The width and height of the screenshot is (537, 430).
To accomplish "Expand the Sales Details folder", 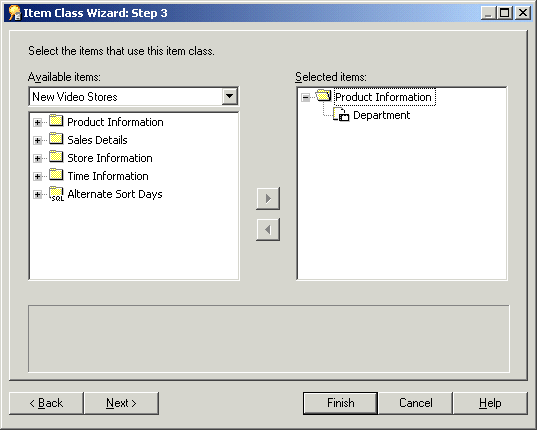I will [37, 140].
